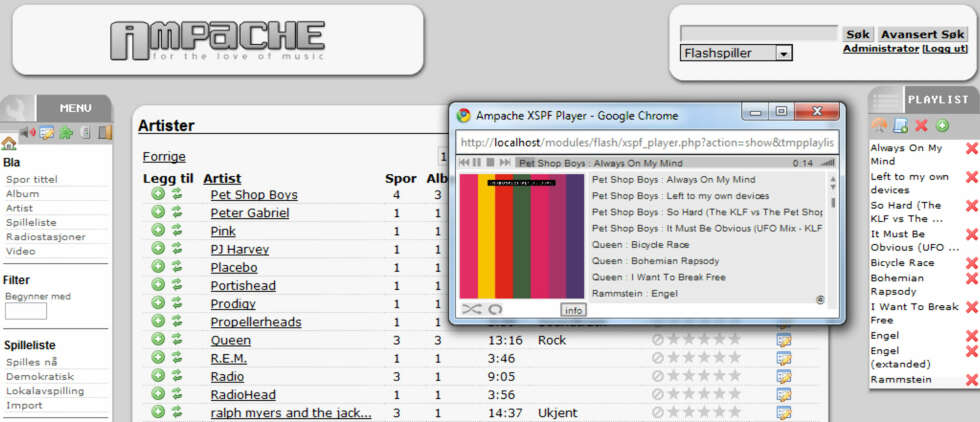
Task: Open the Home icon in the sidebar
Action: tap(9, 144)
